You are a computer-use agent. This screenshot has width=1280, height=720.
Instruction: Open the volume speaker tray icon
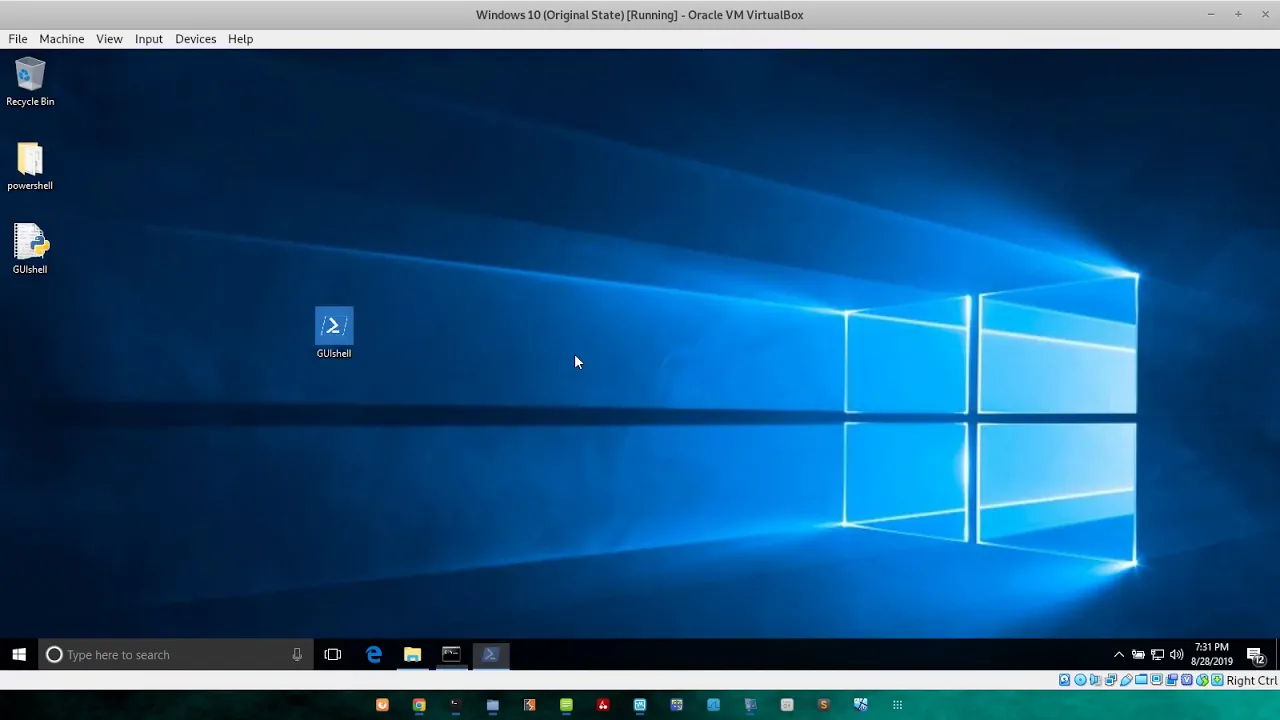(x=1176, y=655)
